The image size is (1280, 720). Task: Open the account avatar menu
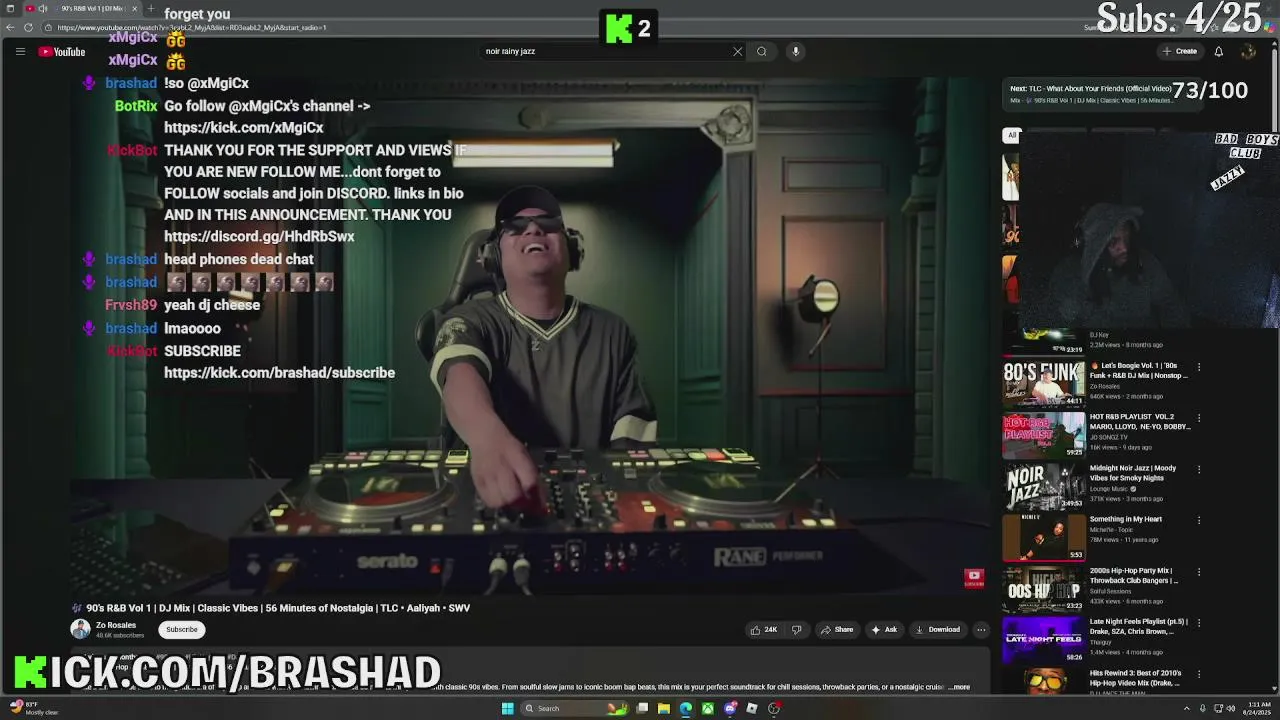tap(1248, 51)
